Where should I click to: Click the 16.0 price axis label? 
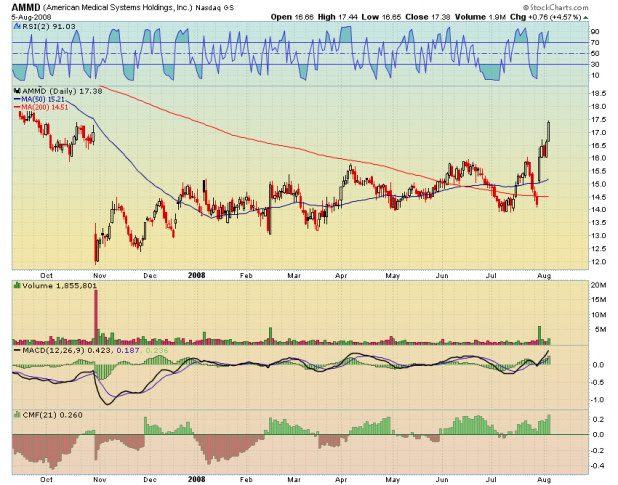[598, 158]
